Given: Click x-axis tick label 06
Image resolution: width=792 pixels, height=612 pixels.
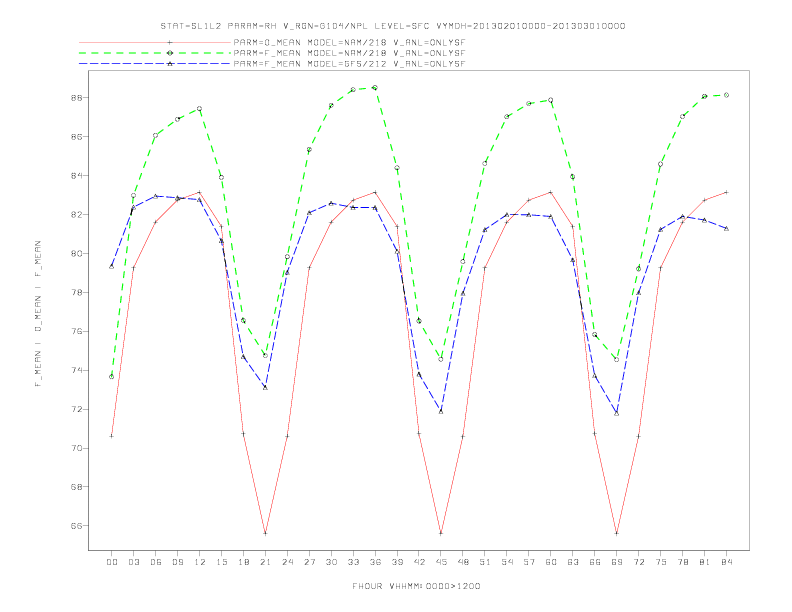Looking at the screenshot, I should [156, 562].
